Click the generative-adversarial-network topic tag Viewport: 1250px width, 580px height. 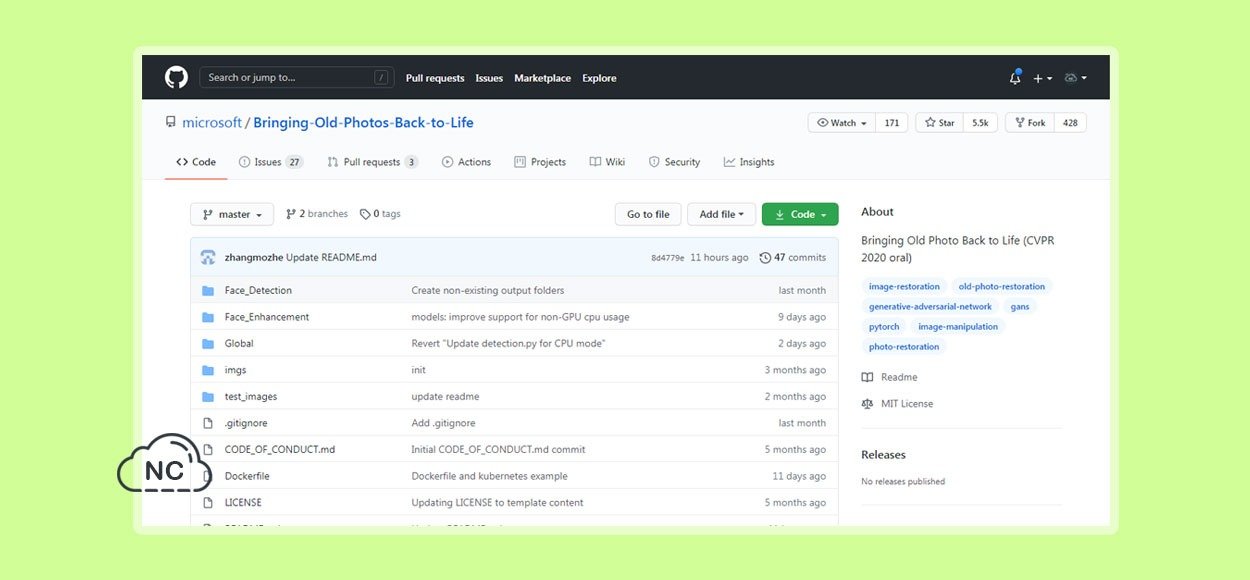click(x=930, y=306)
